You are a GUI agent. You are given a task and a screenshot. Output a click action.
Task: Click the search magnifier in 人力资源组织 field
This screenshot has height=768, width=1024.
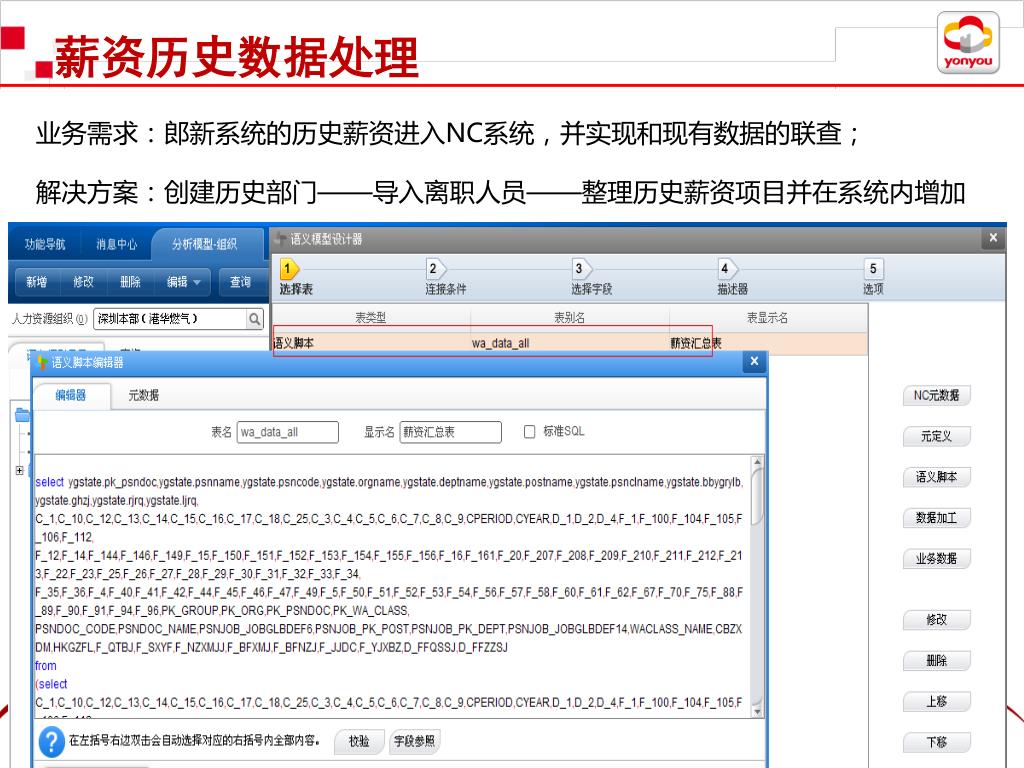click(x=255, y=319)
